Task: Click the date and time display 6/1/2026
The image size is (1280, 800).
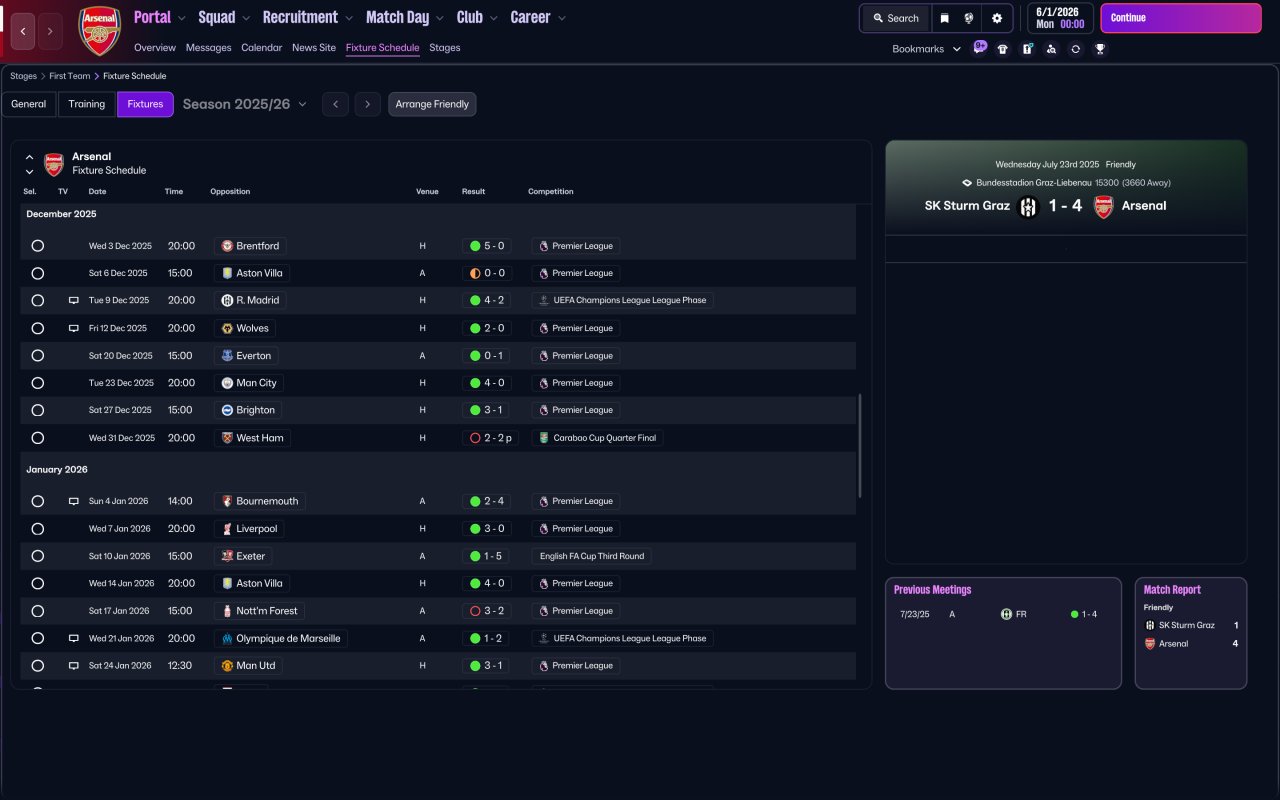Action: click(1059, 18)
